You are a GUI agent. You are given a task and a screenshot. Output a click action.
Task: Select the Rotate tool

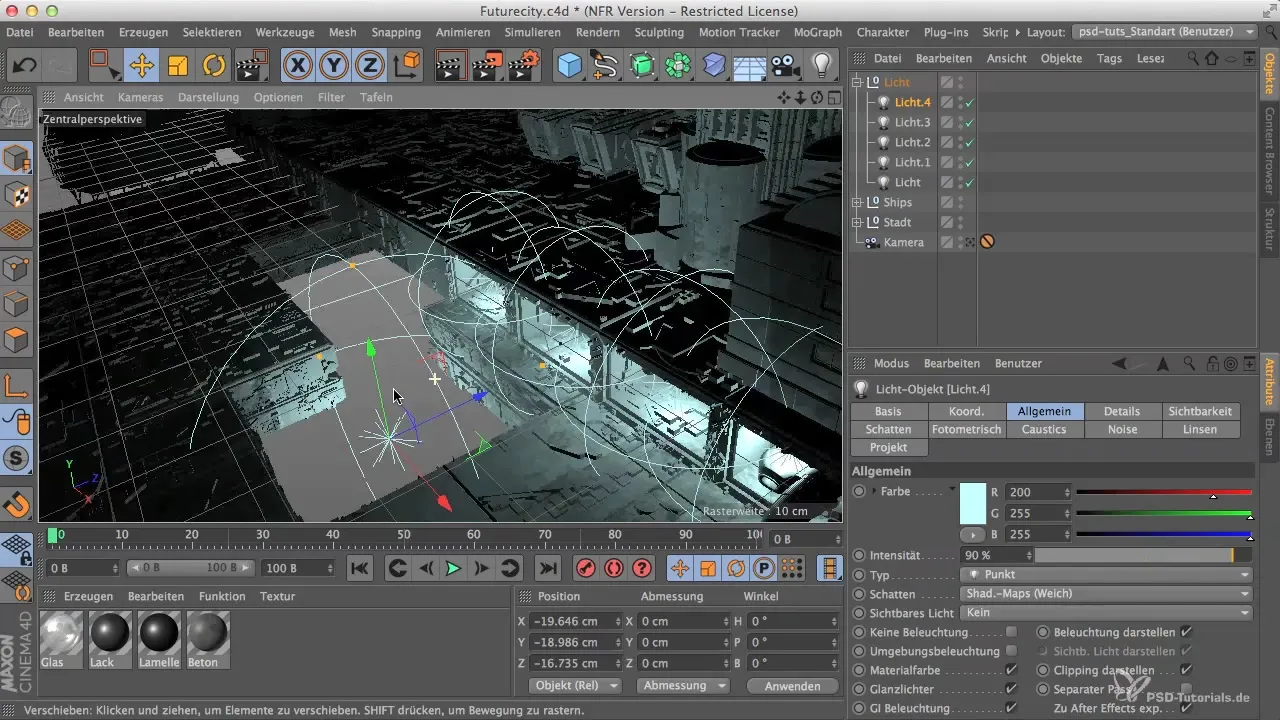coord(213,66)
